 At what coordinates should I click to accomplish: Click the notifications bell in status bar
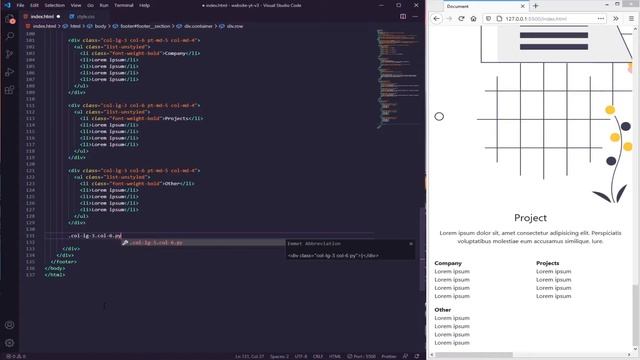417,356
